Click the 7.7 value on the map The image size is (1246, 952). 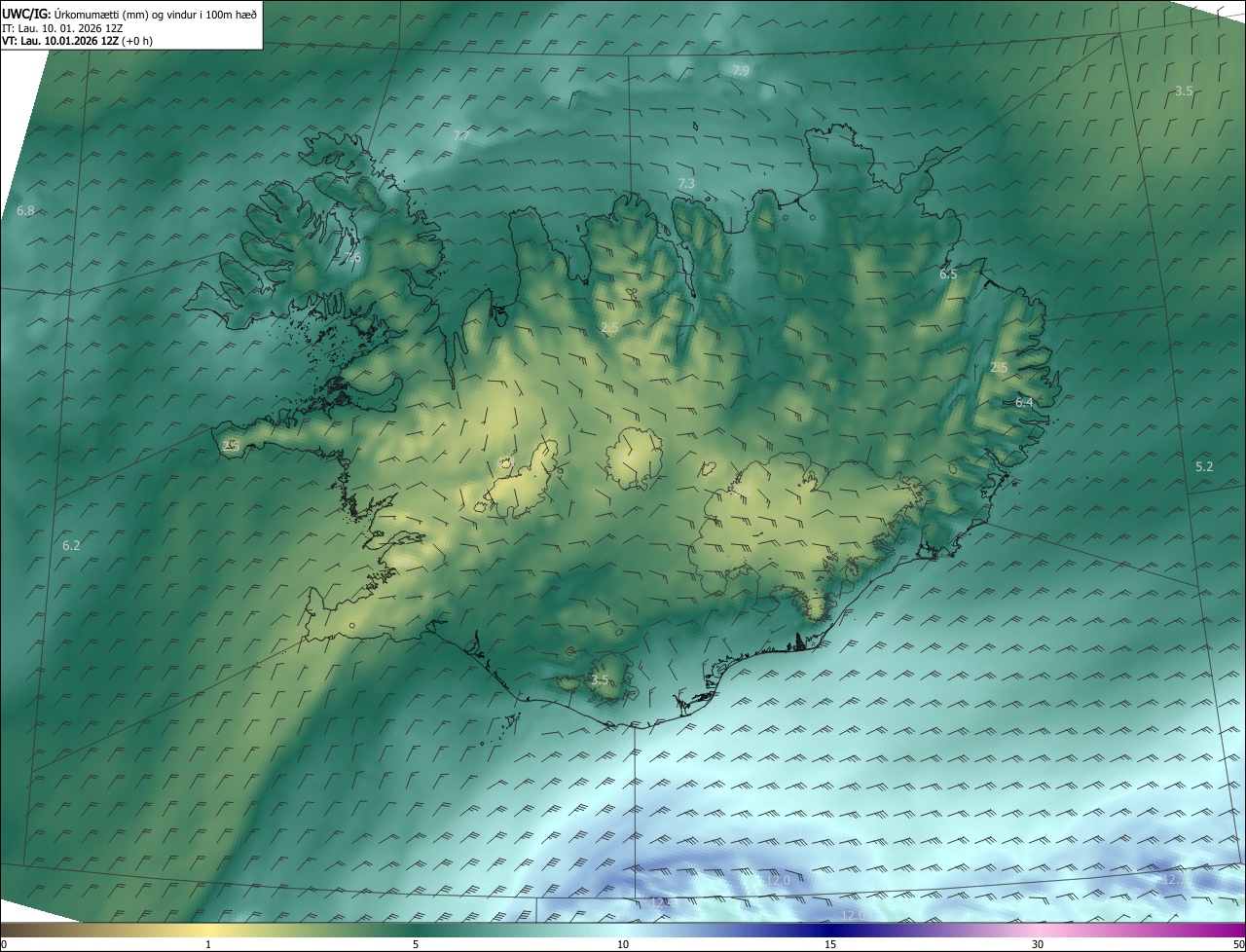click(x=461, y=136)
